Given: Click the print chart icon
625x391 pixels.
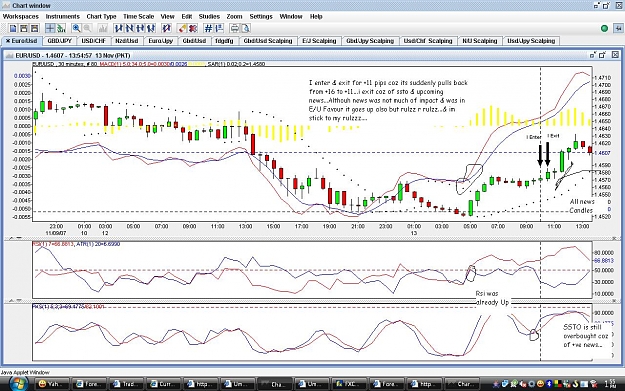Looking at the screenshot, I should (235, 28).
